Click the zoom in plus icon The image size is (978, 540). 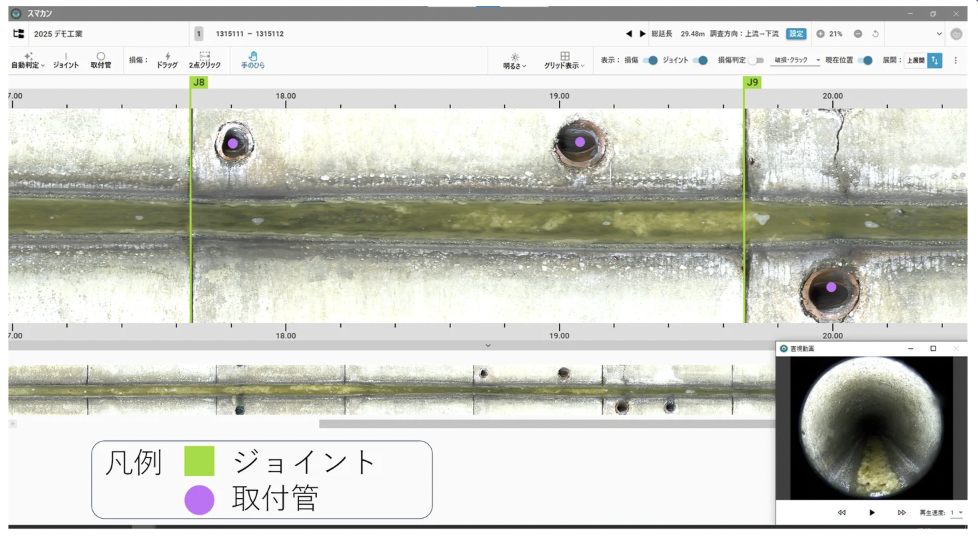pyautogui.click(x=820, y=34)
